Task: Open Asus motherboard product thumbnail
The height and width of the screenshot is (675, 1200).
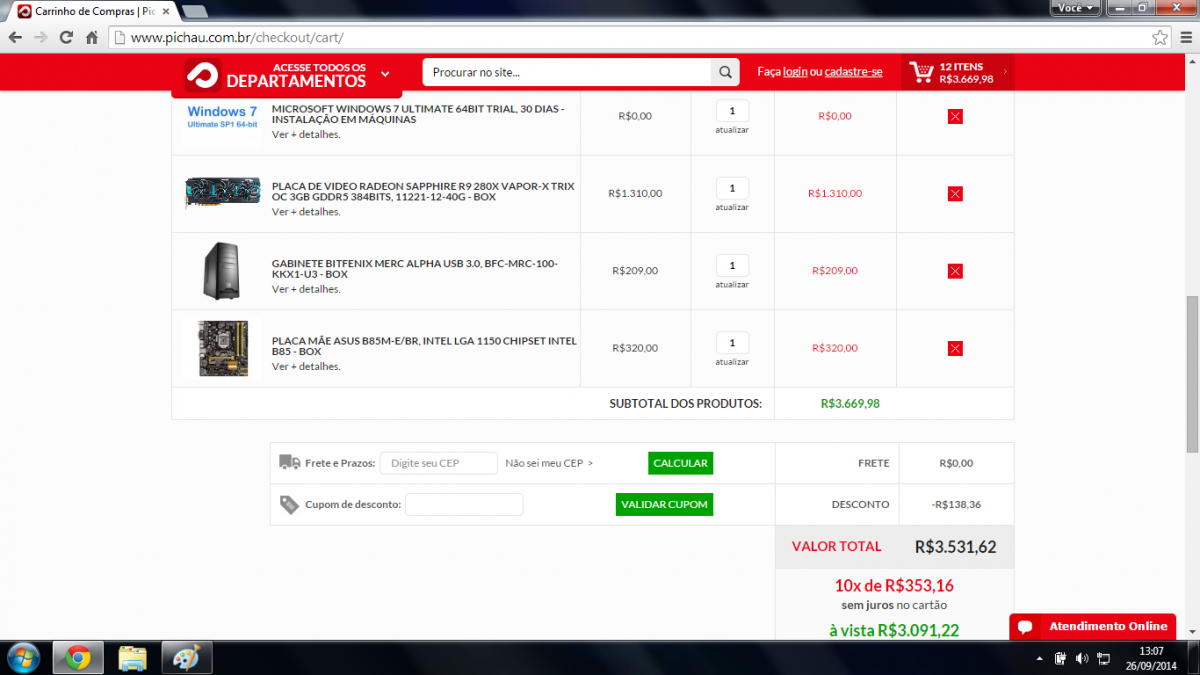Action: [x=222, y=348]
